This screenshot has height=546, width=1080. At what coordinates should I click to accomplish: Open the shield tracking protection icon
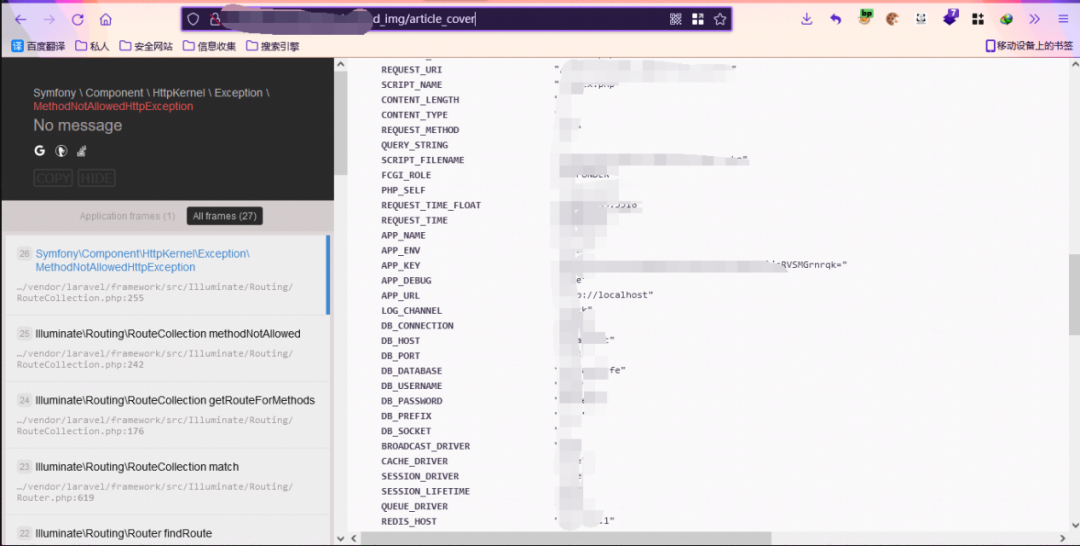coord(194,19)
